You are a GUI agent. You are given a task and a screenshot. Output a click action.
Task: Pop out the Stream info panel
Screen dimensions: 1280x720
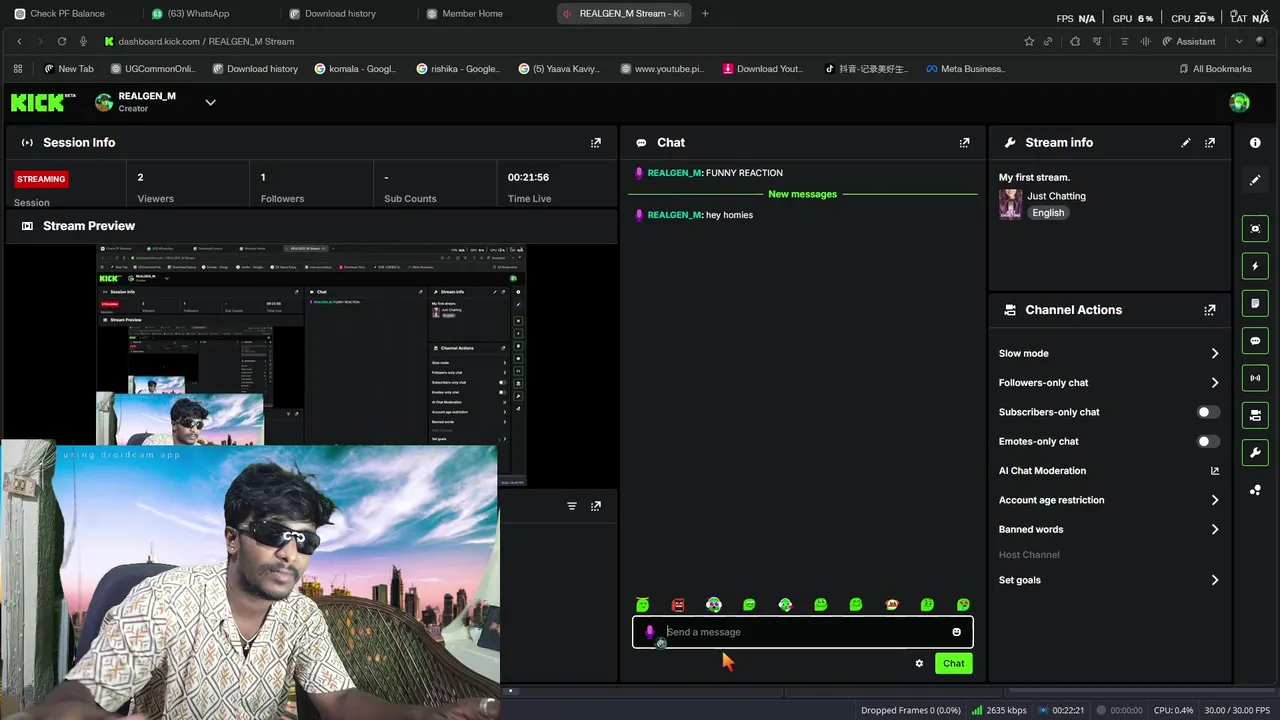tap(1210, 143)
